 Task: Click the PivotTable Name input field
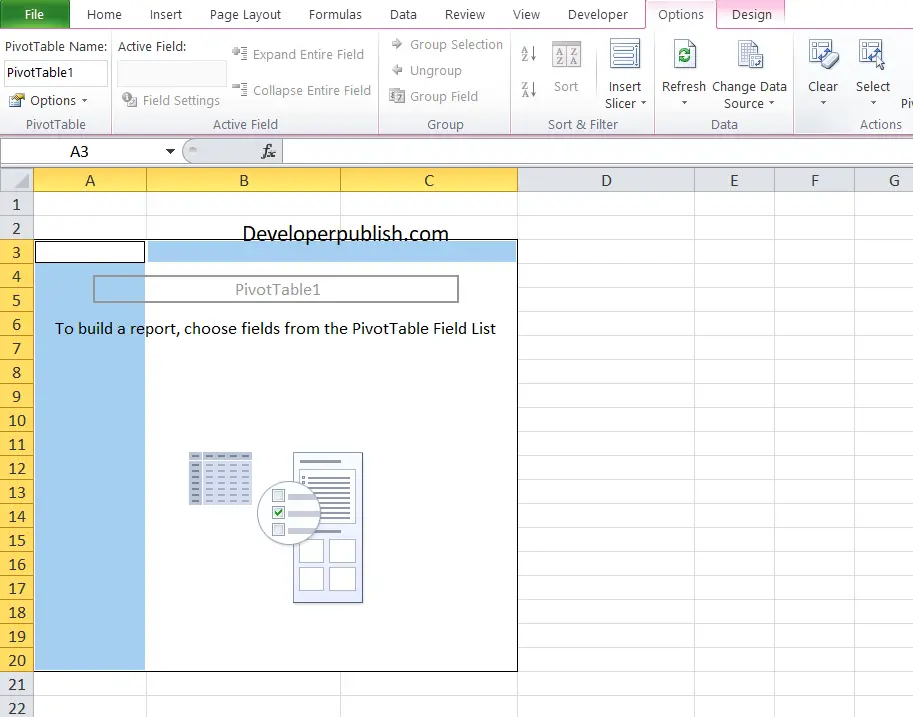point(56,73)
